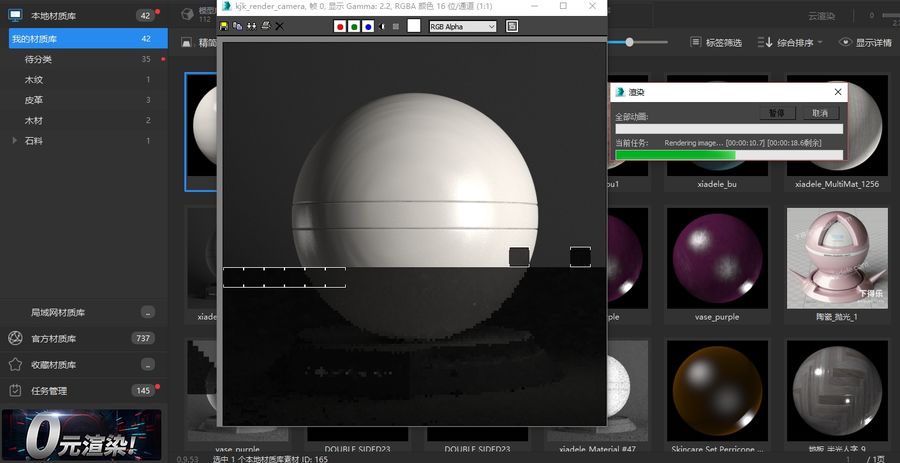
Task: Click the 3ds Max icon in the 渲染 dialog title
Action: coord(620,92)
